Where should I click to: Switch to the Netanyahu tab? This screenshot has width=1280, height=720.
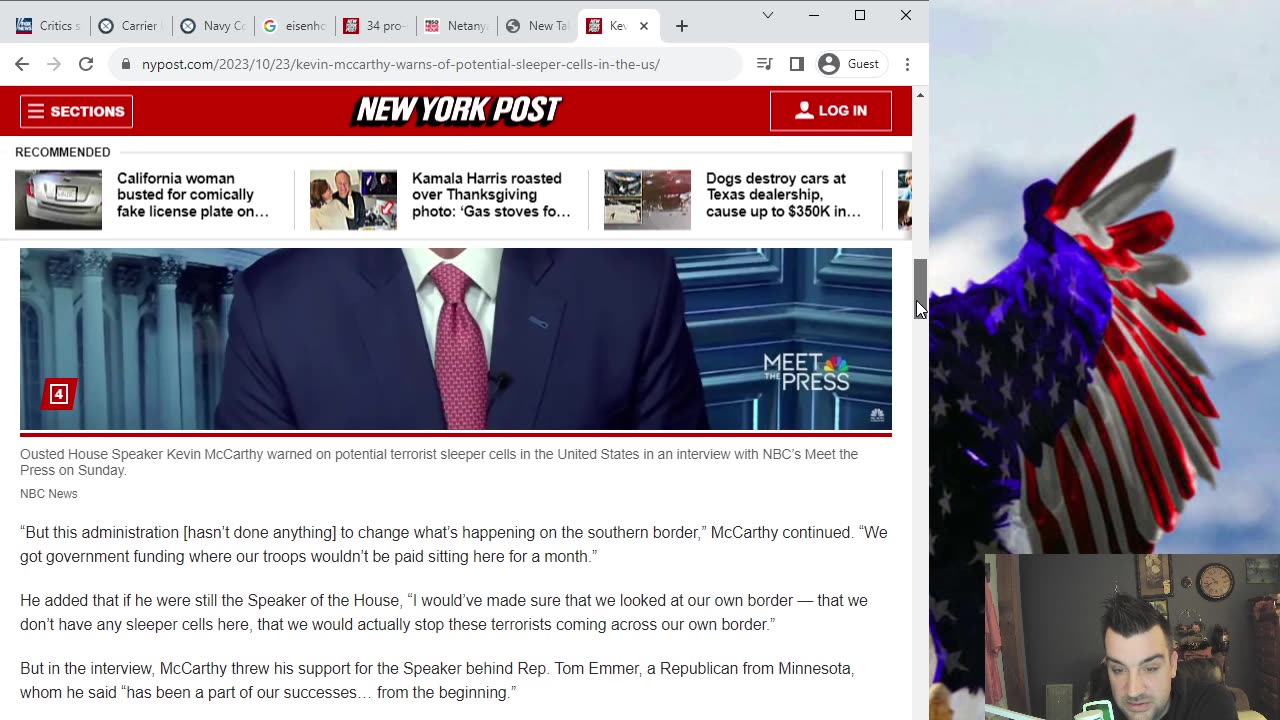click(x=457, y=26)
